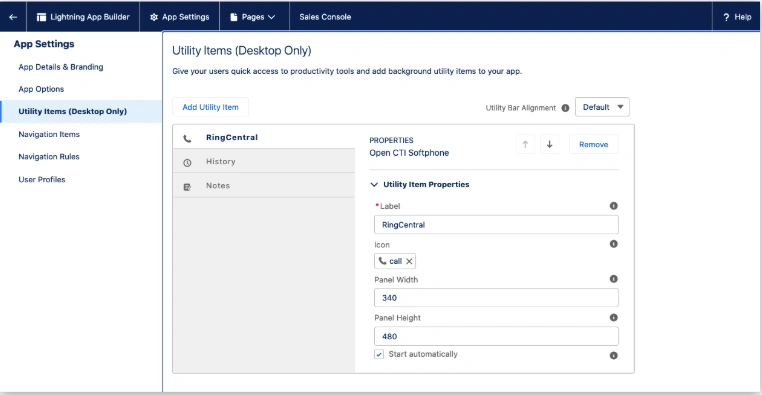The width and height of the screenshot is (762, 395).
Task: Remove the call icon selection
Action: pyautogui.click(x=409, y=261)
